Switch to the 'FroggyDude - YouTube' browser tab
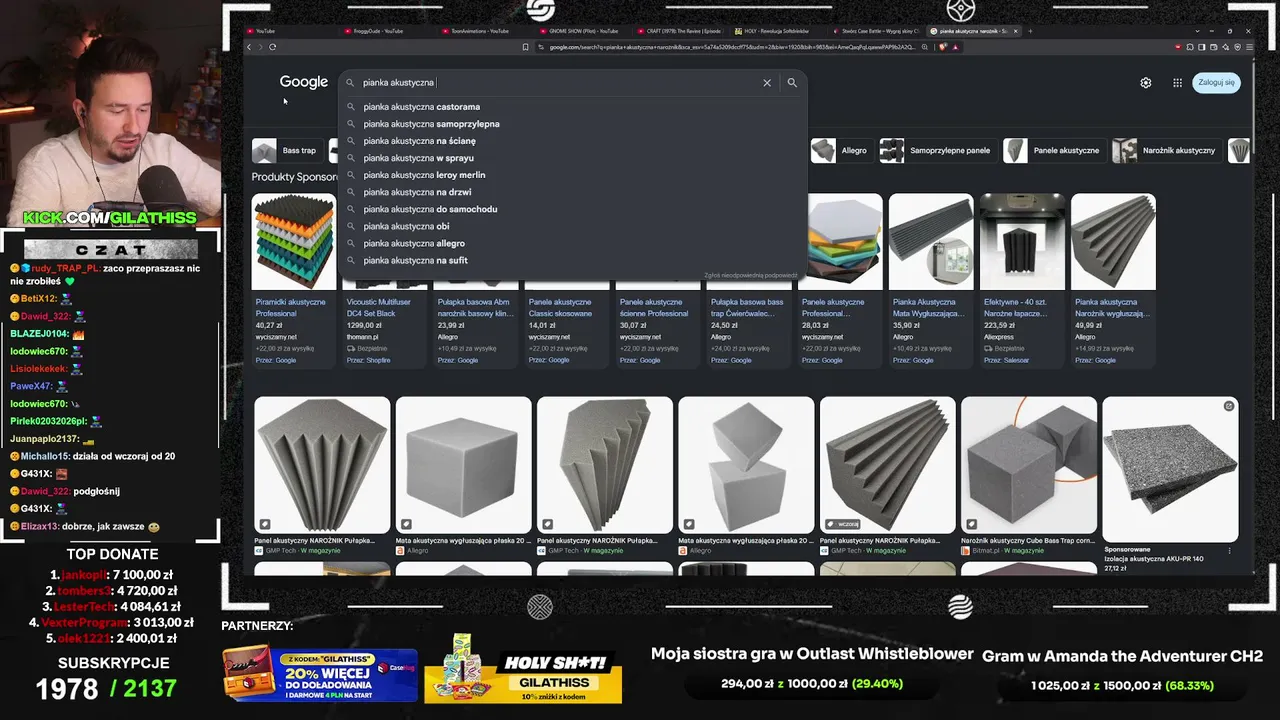This screenshot has width=1280, height=720. (378, 31)
